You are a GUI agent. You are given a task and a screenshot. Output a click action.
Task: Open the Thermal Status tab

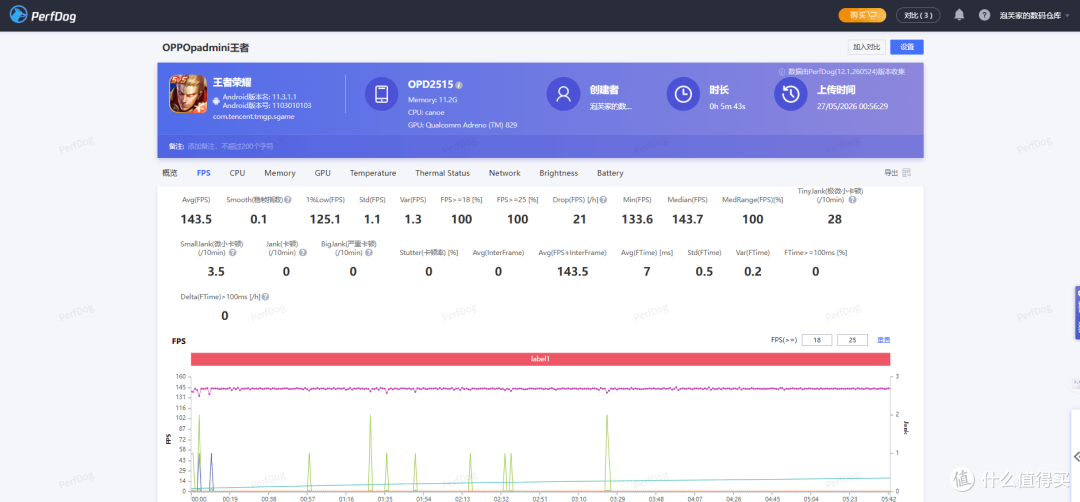442,174
